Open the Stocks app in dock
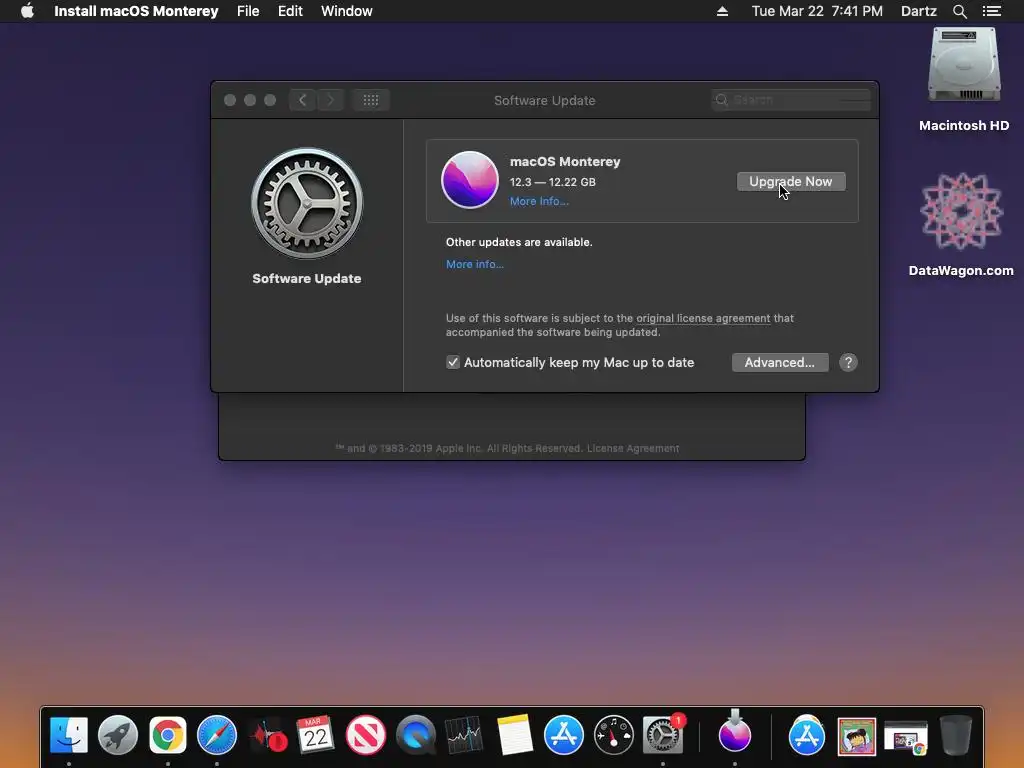The height and width of the screenshot is (768, 1024). tap(464, 735)
